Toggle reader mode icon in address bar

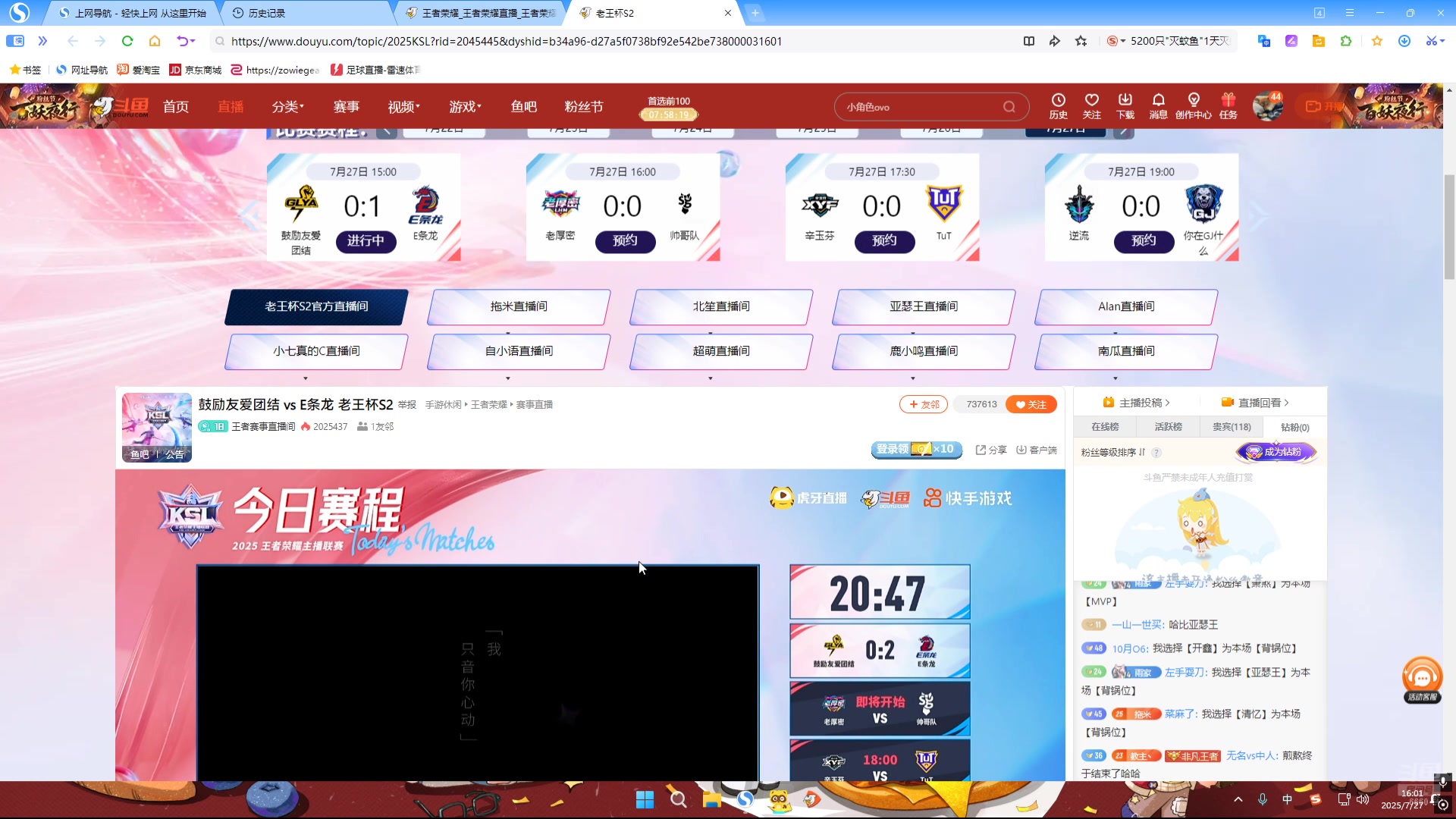(x=1029, y=41)
